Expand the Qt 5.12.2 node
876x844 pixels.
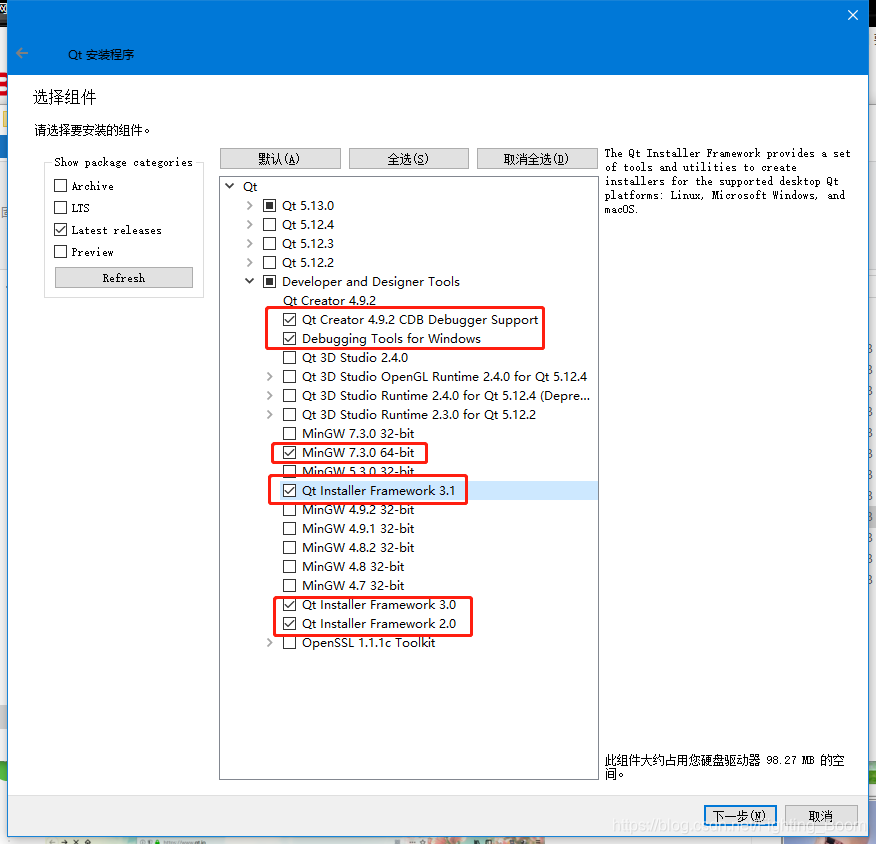pyautogui.click(x=249, y=263)
